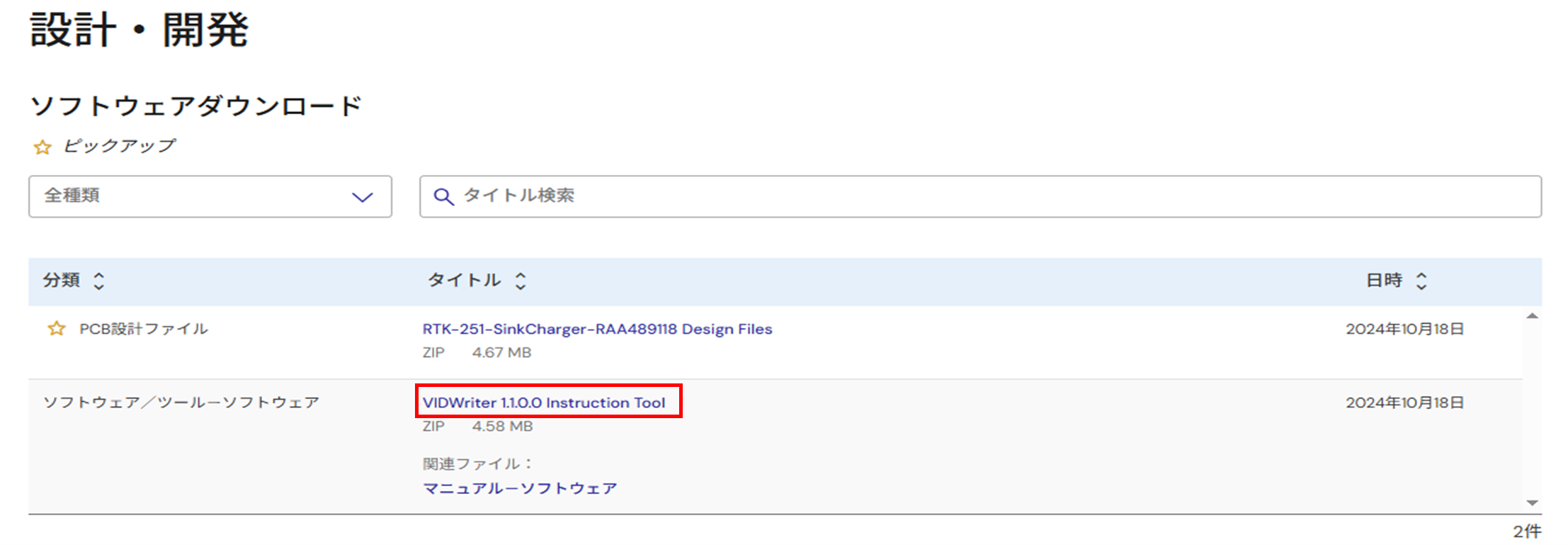Open the マニュアル－ソフトウェア related file link

tap(520, 488)
